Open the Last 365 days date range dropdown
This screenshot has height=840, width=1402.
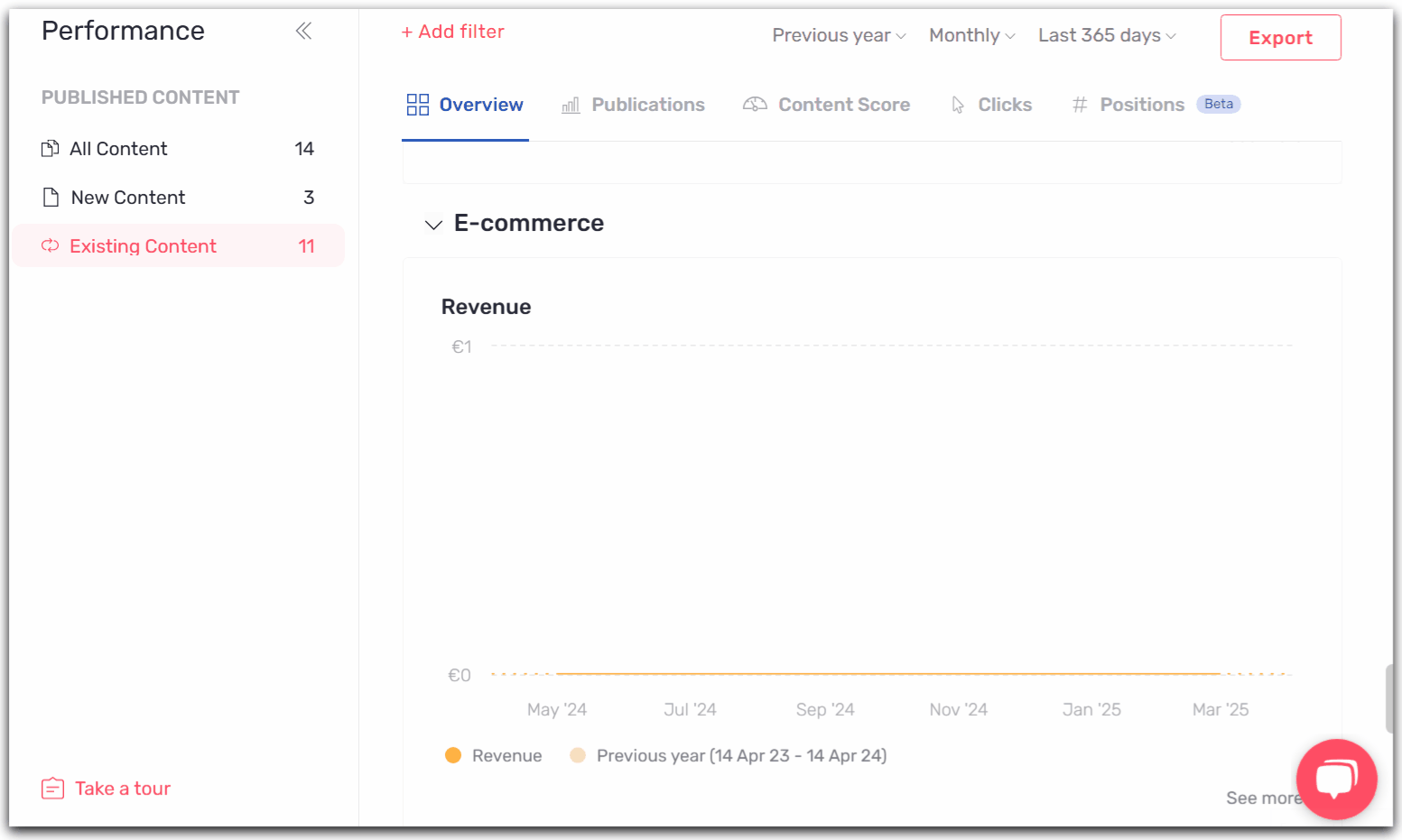1107,35
